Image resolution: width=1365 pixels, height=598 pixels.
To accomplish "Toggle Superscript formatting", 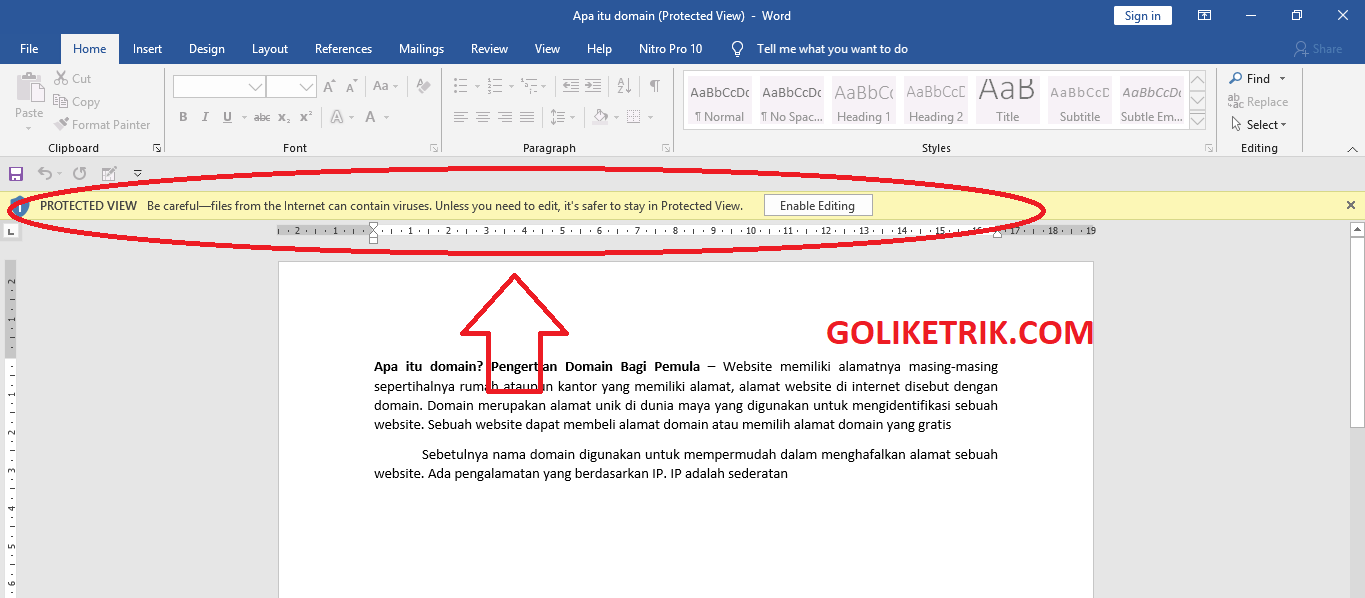I will 306,117.
